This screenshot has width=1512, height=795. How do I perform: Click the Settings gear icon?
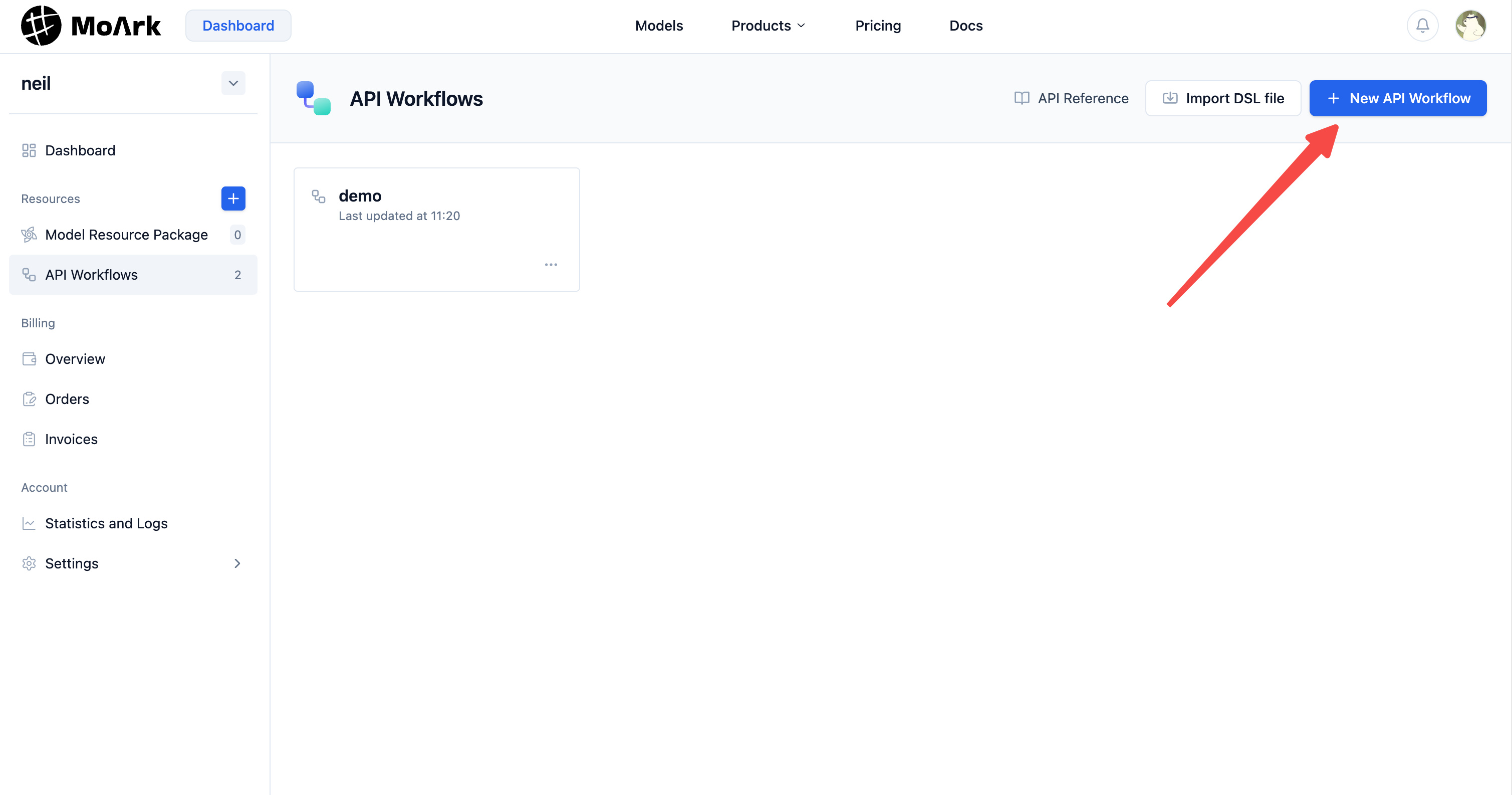[x=29, y=563]
